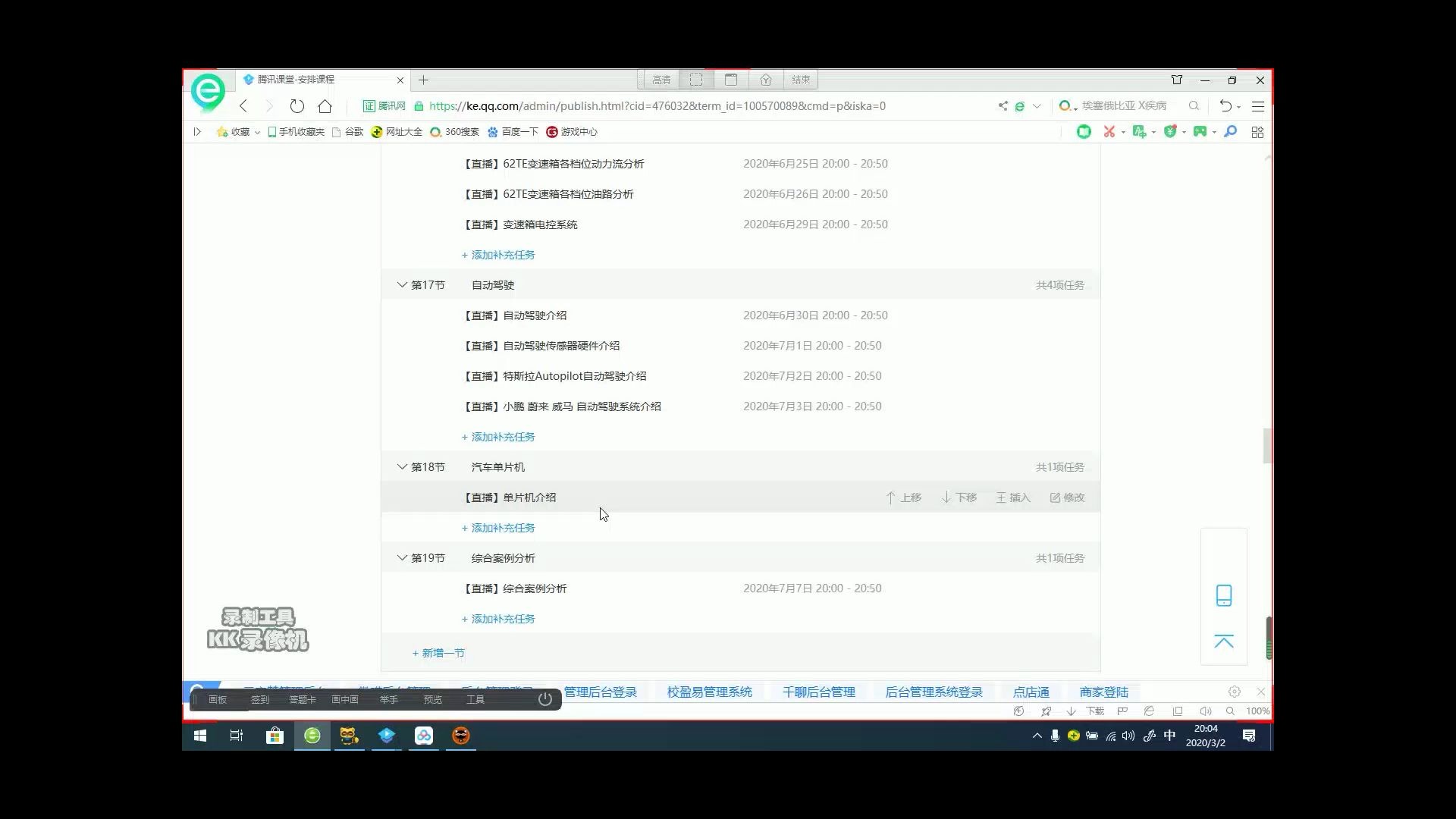Go back with the browser back arrow
Screen dimensions: 1456x819
point(243,106)
